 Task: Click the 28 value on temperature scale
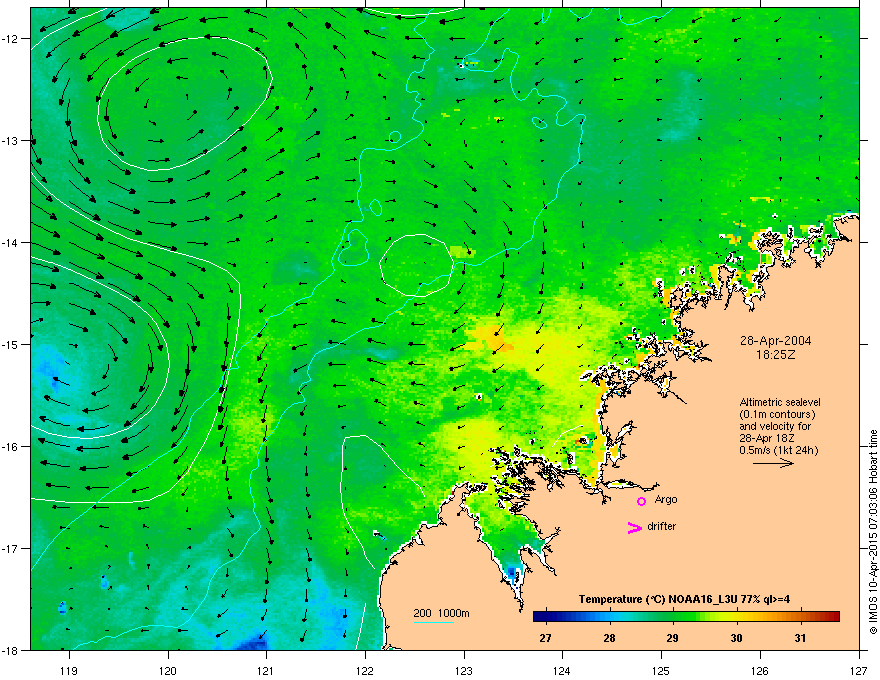(609, 638)
